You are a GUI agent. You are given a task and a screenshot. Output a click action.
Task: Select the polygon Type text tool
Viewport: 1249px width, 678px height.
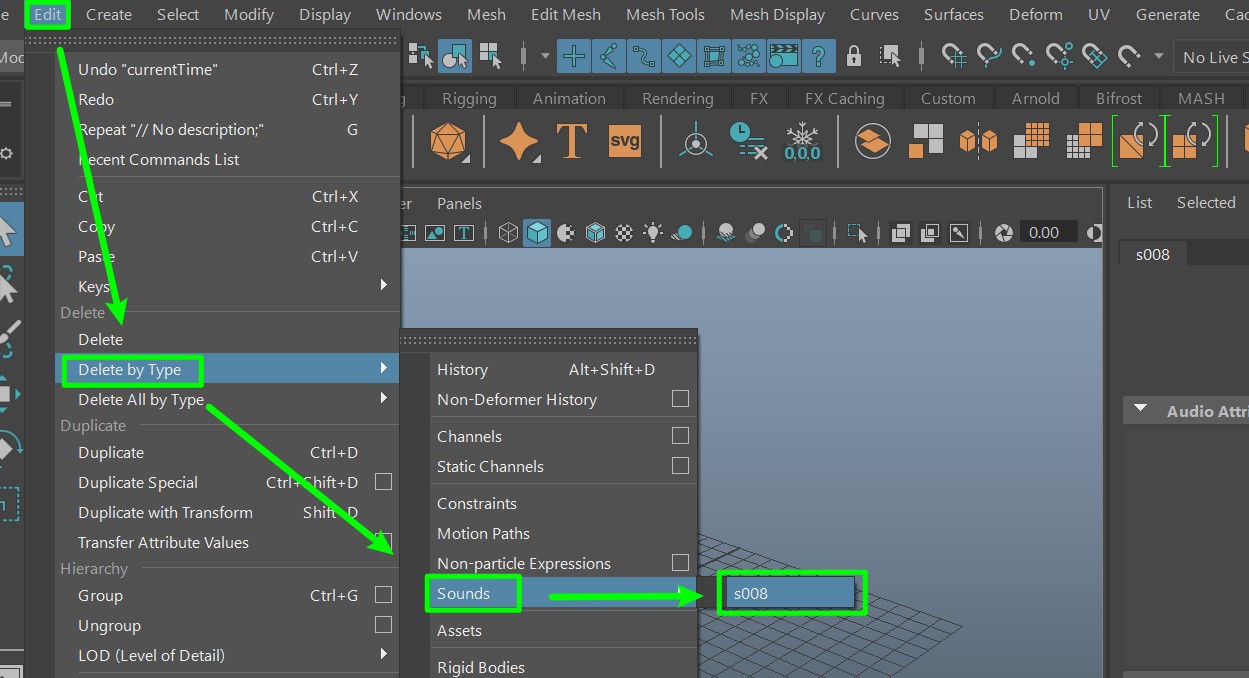point(571,141)
